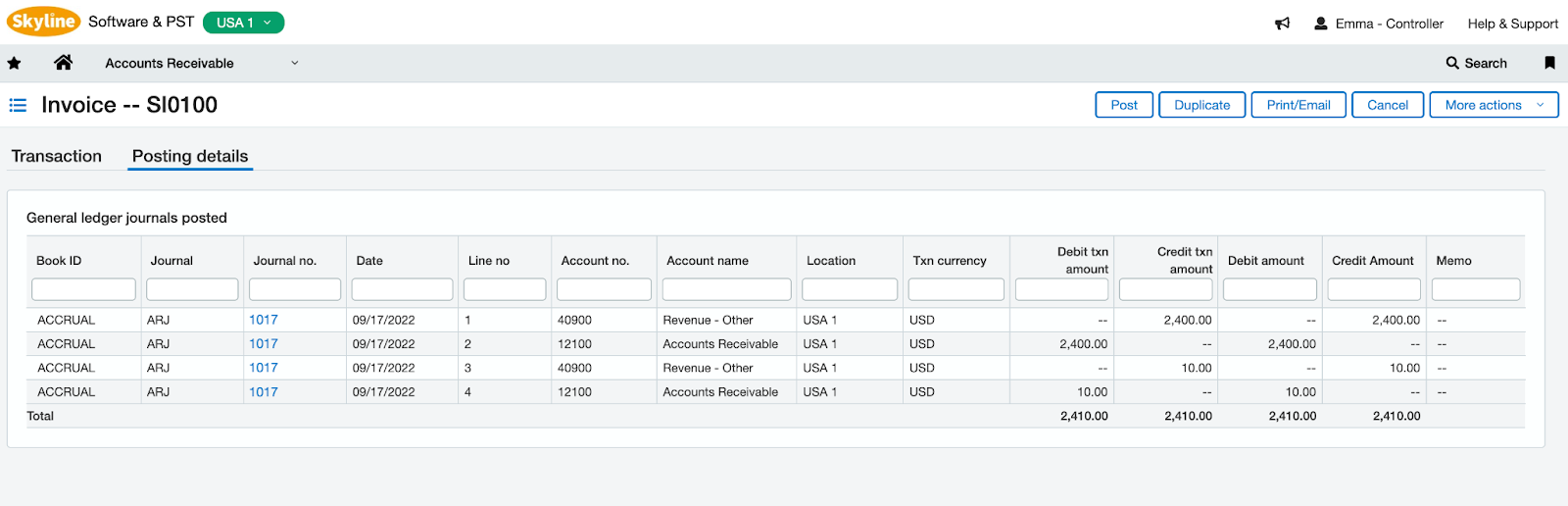
Task: Click the Skyline logo
Action: click(x=43, y=22)
